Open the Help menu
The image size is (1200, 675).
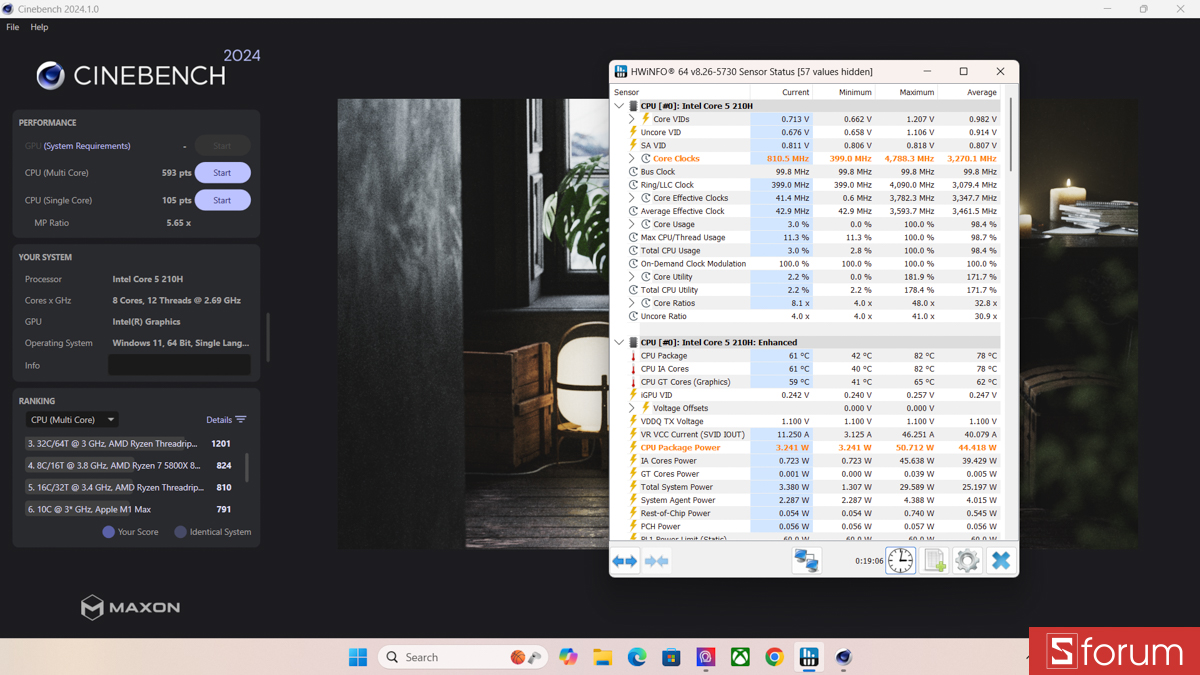[x=38, y=27]
